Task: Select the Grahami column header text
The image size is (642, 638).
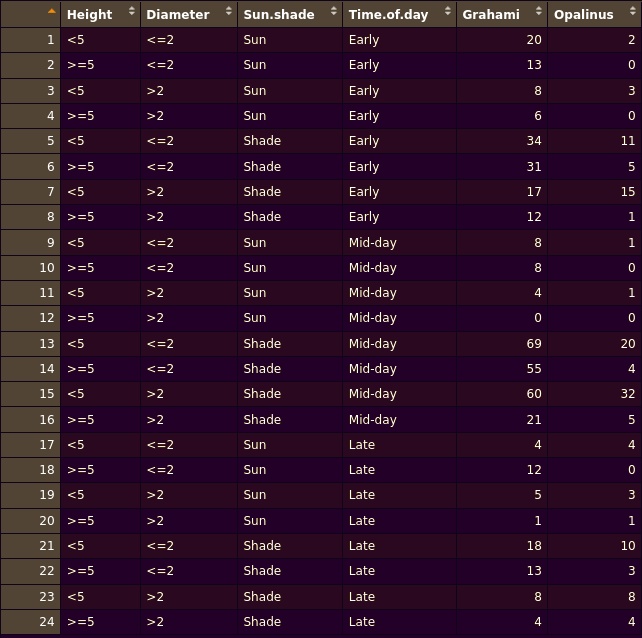Action: pyautogui.click(x=491, y=14)
